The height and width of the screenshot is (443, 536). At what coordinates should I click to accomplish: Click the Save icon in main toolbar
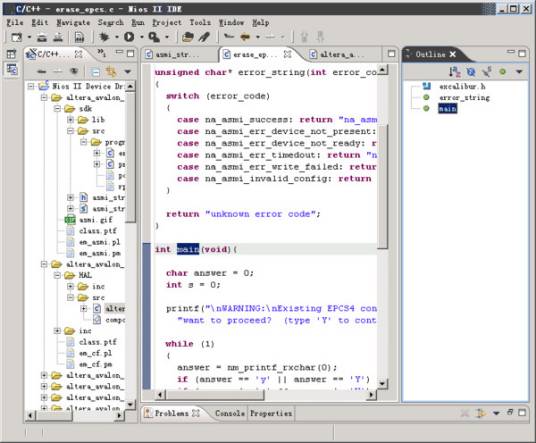click(79, 37)
